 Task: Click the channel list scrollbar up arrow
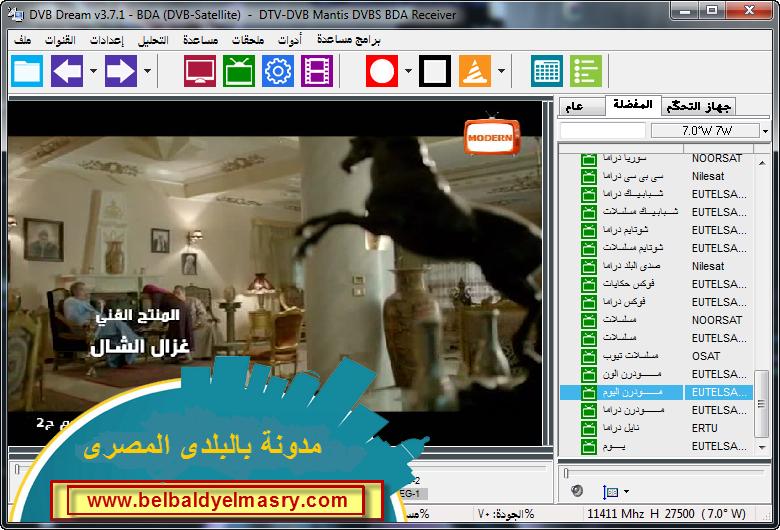[762, 162]
